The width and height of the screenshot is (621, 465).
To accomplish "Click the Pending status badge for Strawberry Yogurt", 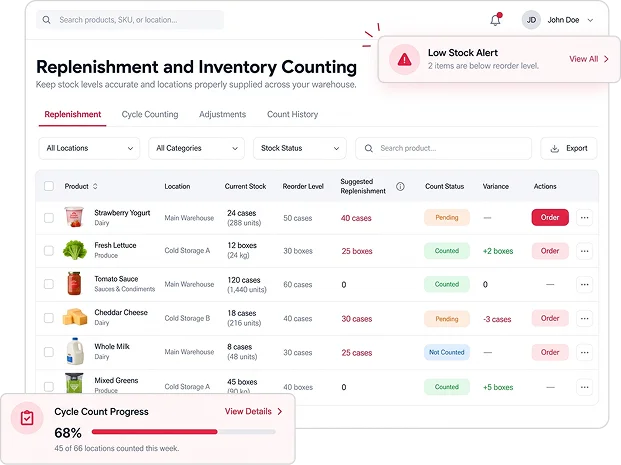I will (447, 217).
